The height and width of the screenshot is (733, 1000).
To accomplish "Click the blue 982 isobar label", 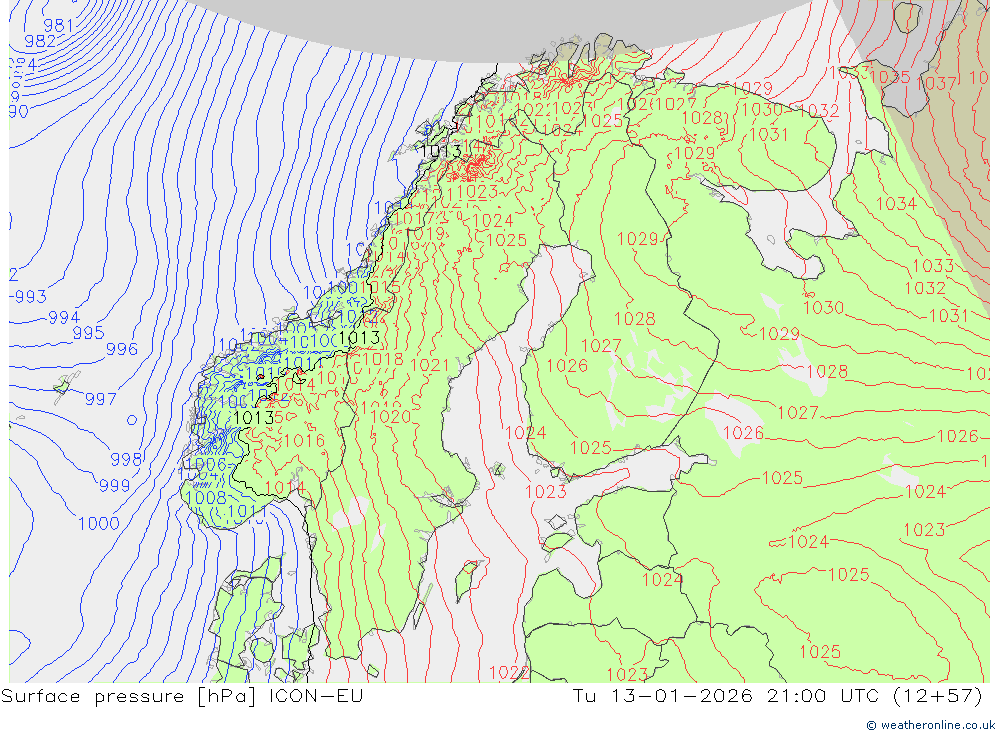I will (x=40, y=41).
